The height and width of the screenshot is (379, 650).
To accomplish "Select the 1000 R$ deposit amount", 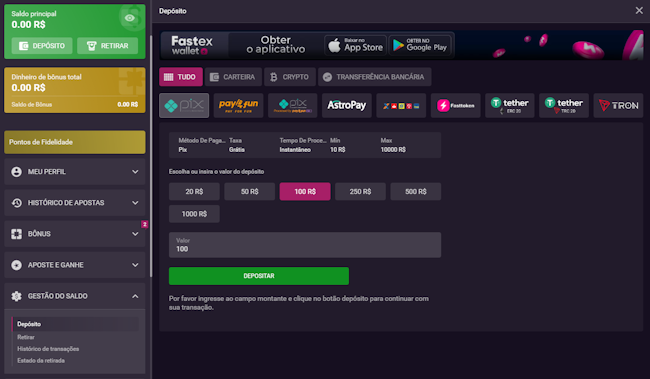I will [194, 214].
